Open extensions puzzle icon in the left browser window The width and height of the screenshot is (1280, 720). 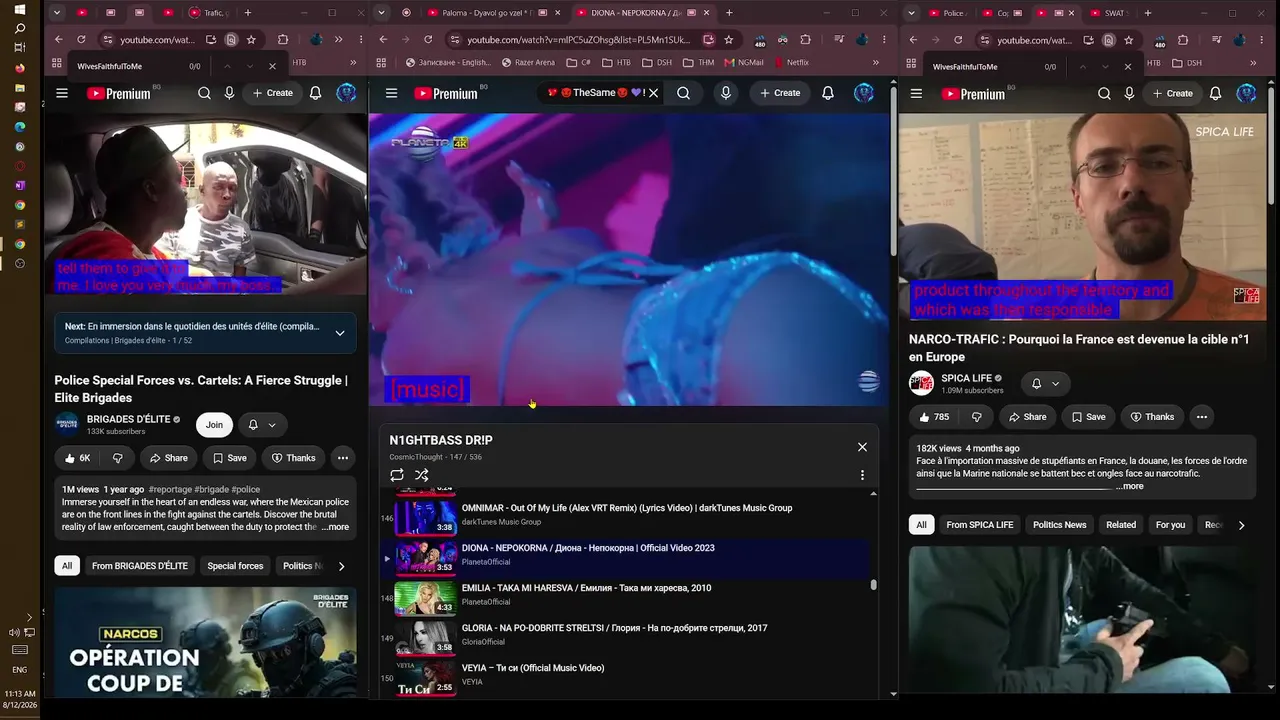[x=283, y=40]
